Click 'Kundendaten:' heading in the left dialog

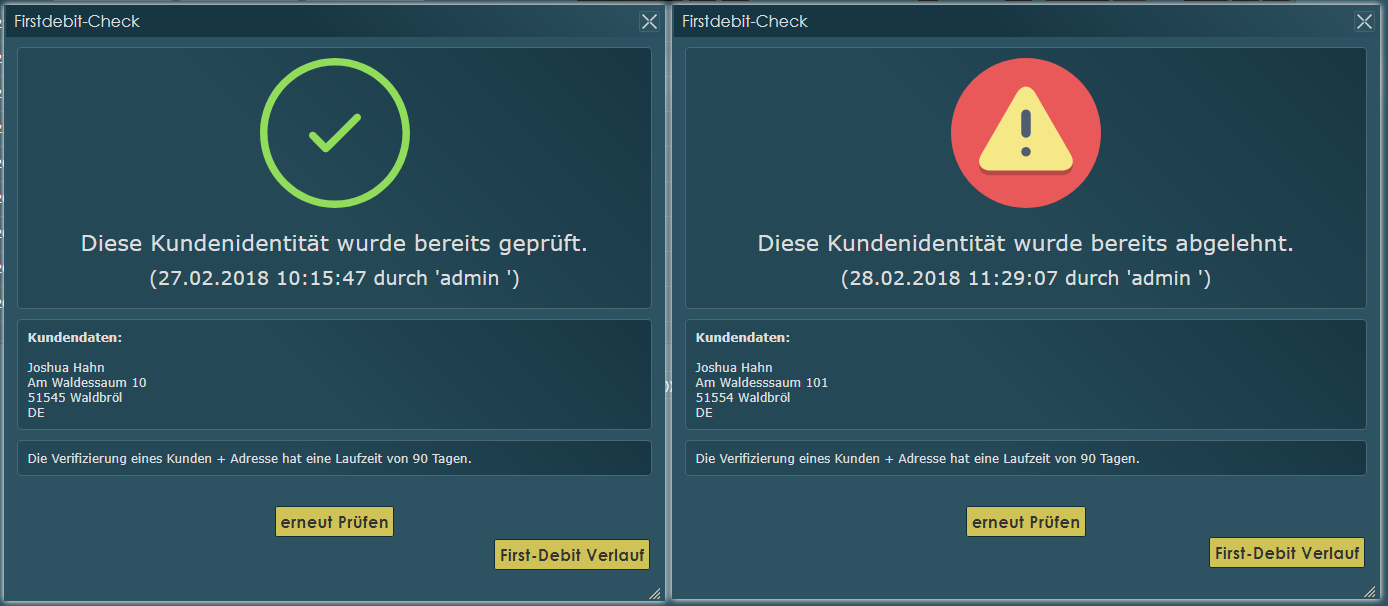[x=75, y=338]
